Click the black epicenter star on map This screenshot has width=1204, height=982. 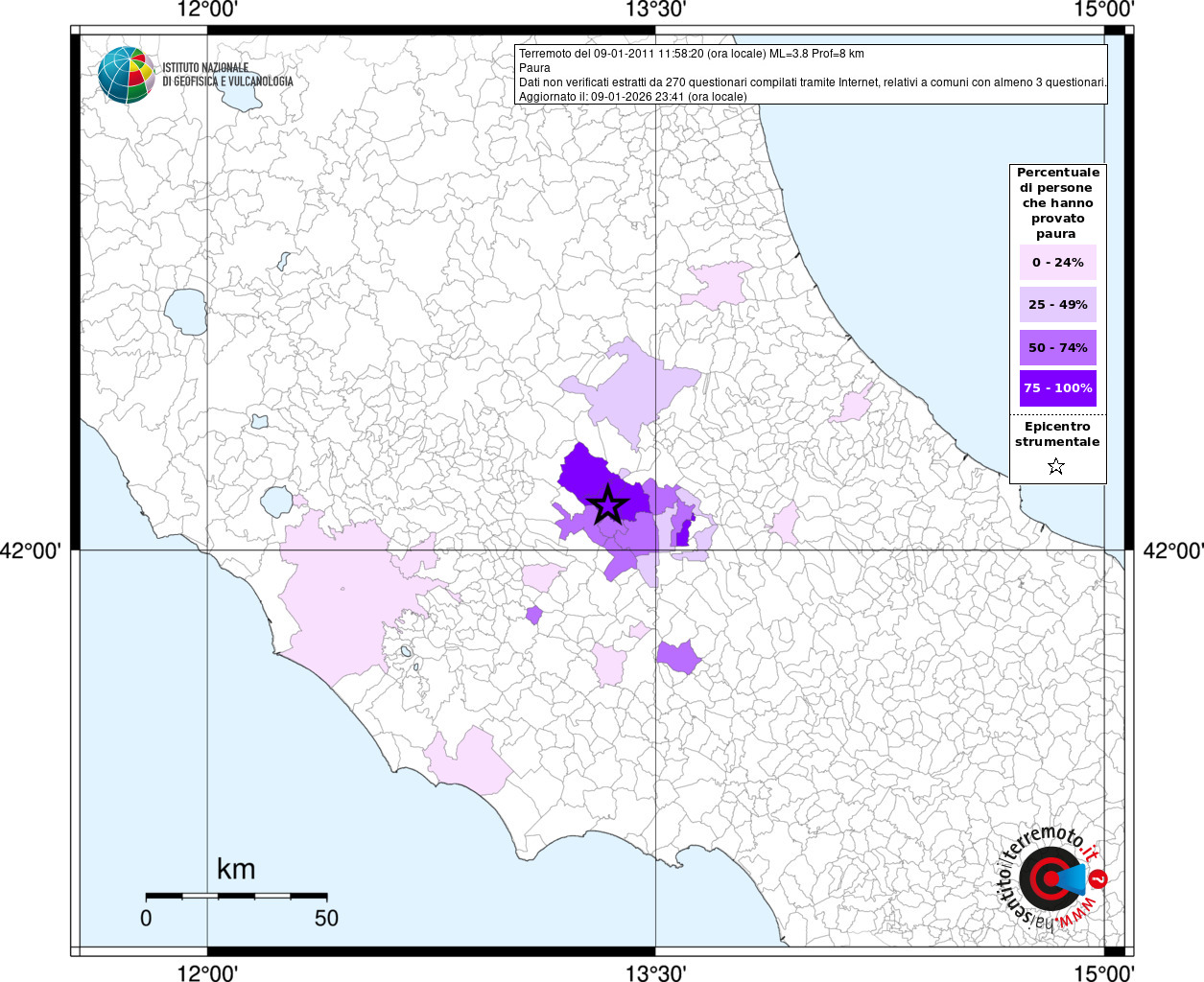607,504
